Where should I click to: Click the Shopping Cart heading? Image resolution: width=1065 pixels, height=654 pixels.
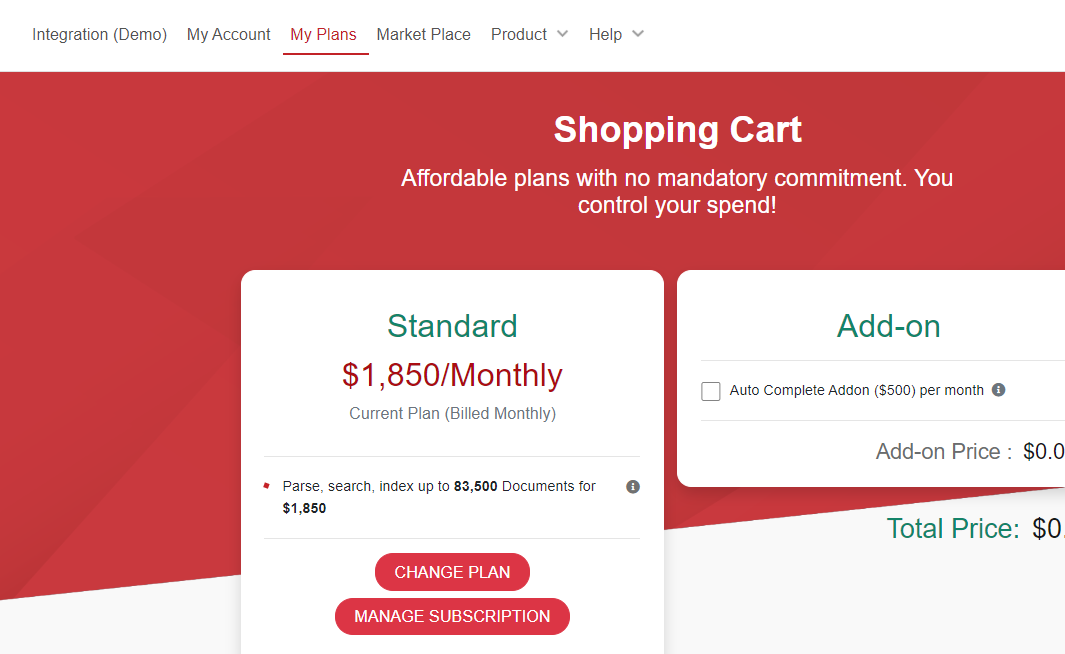click(x=677, y=130)
